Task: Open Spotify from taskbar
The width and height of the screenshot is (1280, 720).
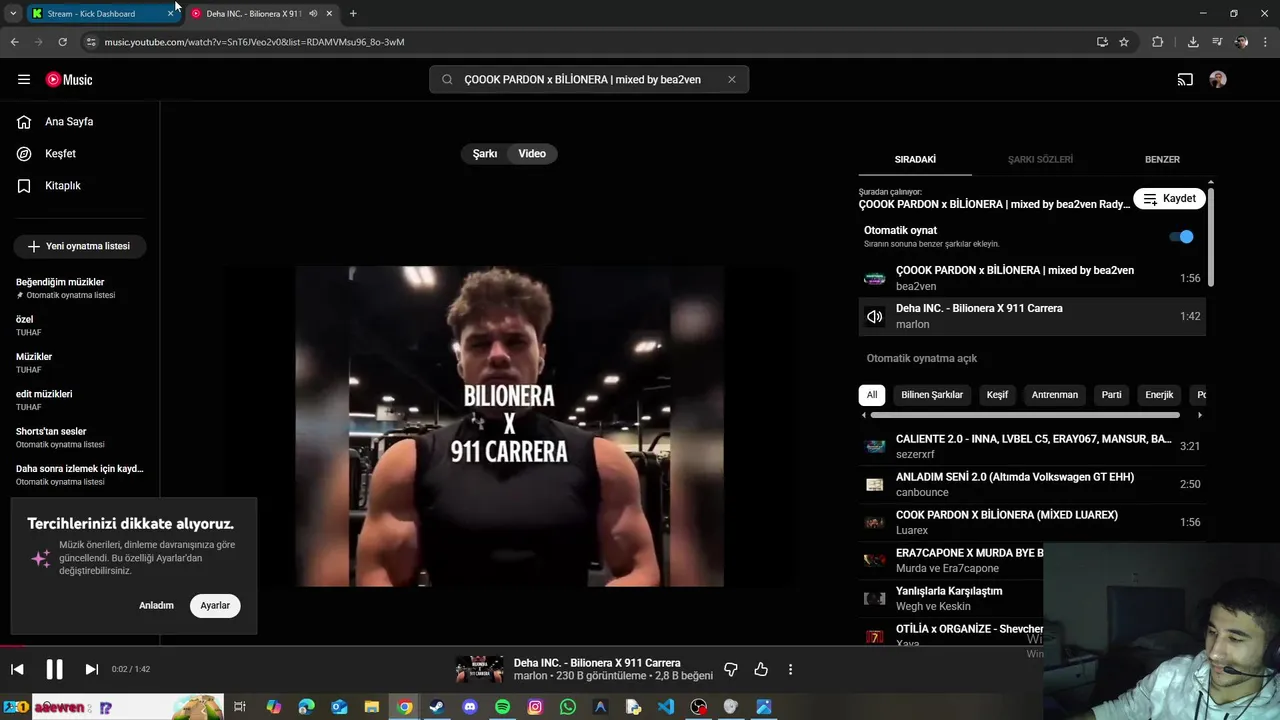Action: point(502,707)
